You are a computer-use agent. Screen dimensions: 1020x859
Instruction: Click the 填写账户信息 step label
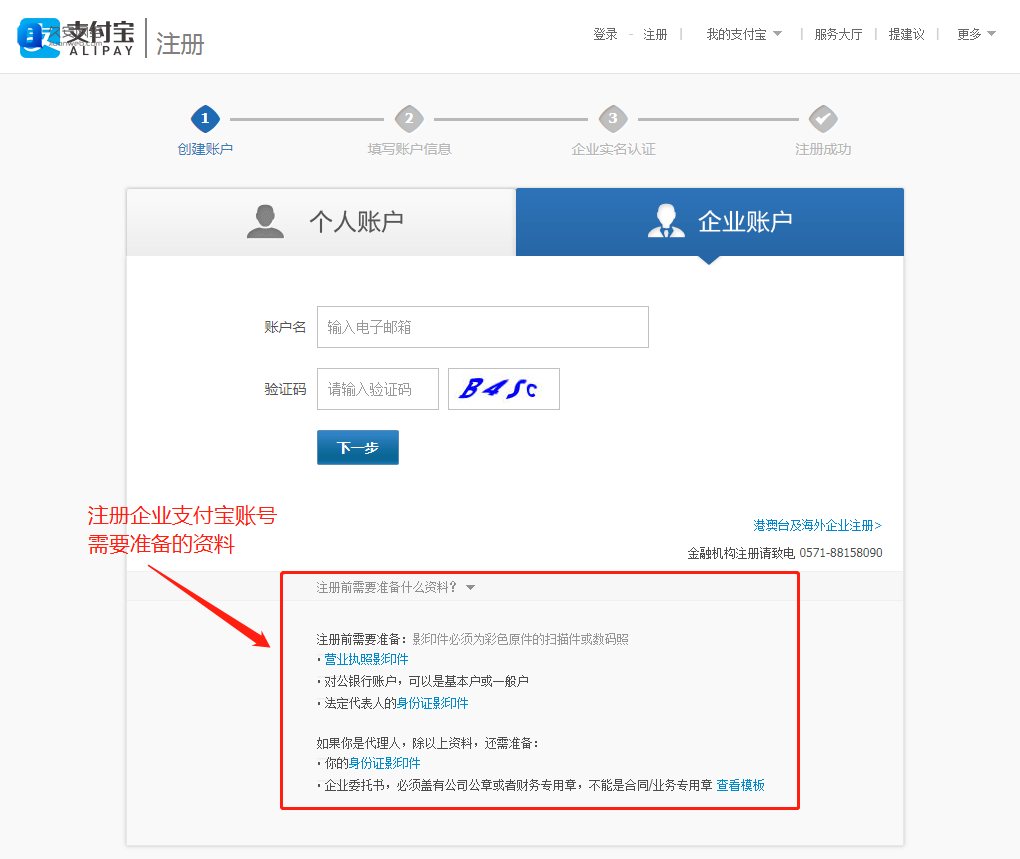point(409,149)
